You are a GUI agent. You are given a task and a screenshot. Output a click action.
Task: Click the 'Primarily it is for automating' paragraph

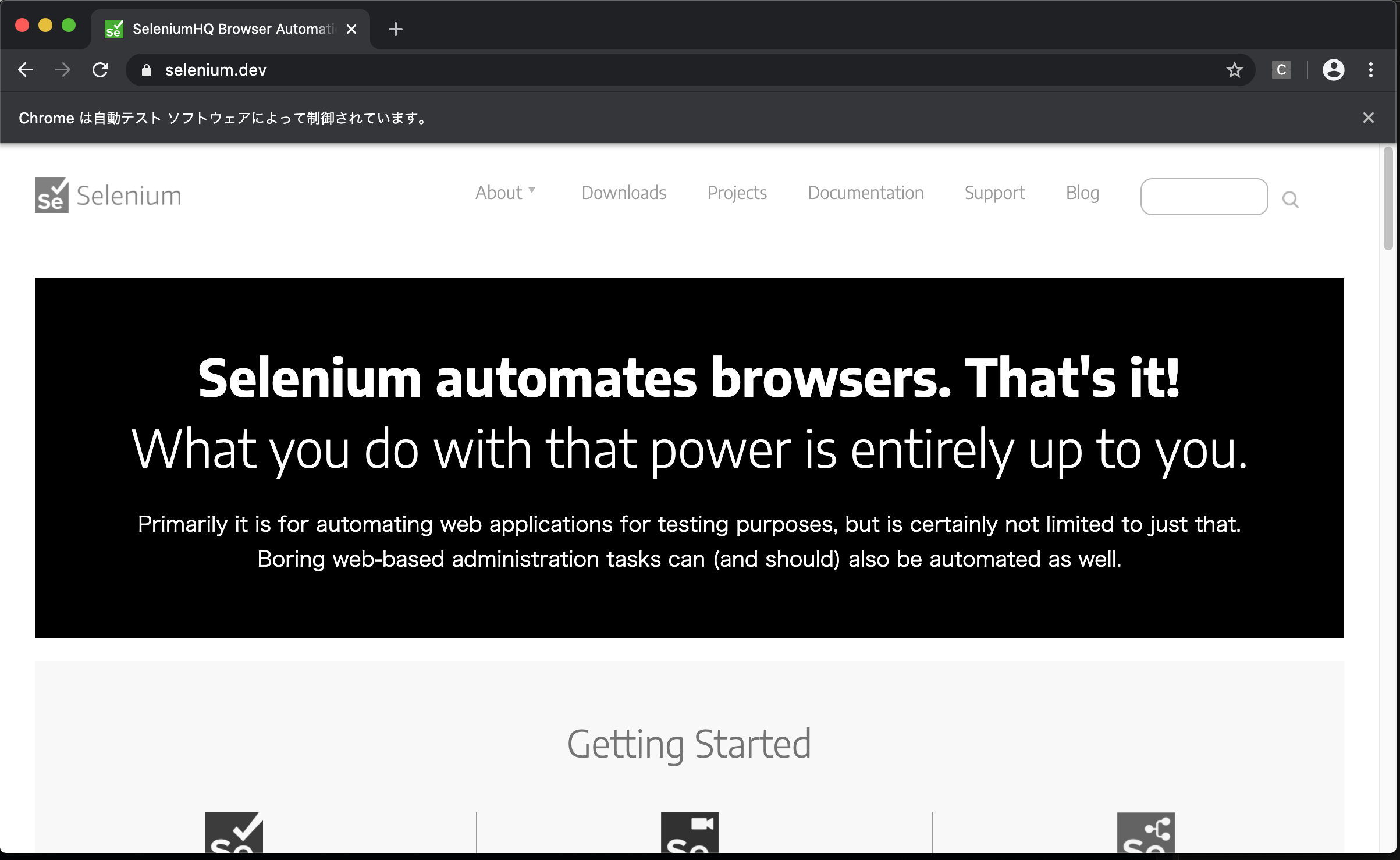pos(689,542)
